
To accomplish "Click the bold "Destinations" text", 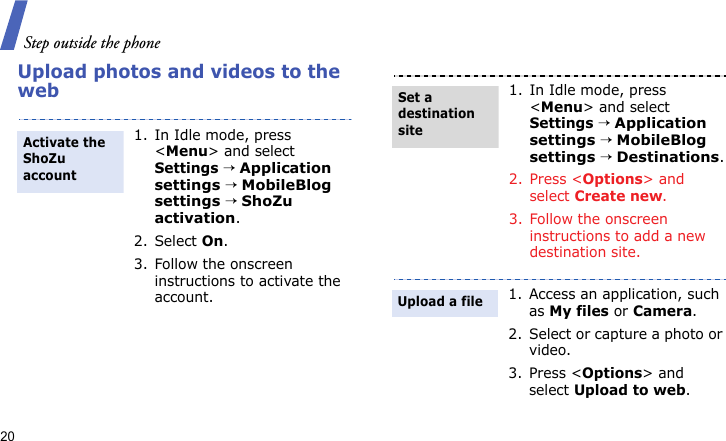I will click(669, 157).
